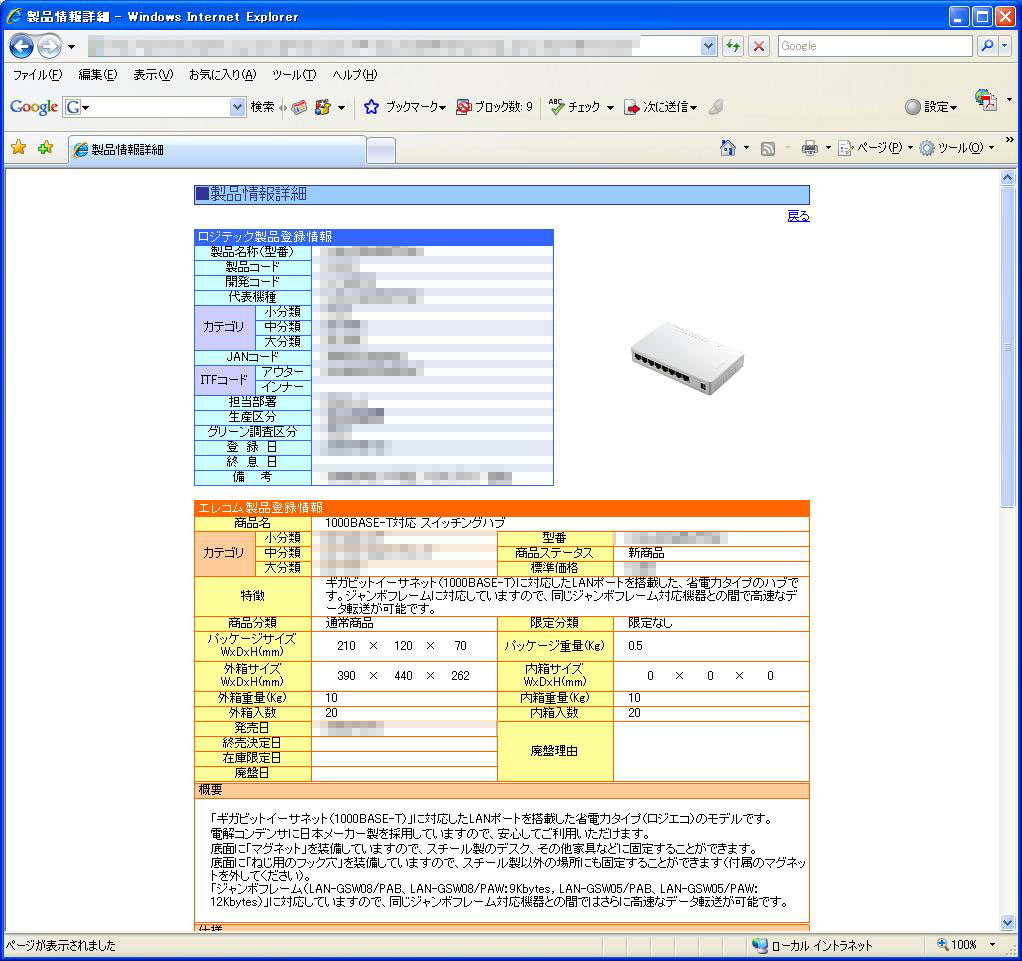Click the RSS feeds icon
The image size is (1022, 961).
coord(768,149)
